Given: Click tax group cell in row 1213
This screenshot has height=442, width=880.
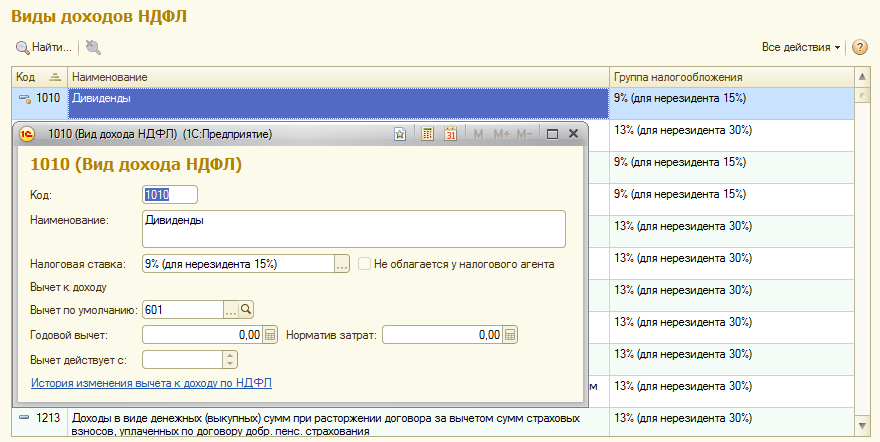Looking at the screenshot, I should pos(731,423).
